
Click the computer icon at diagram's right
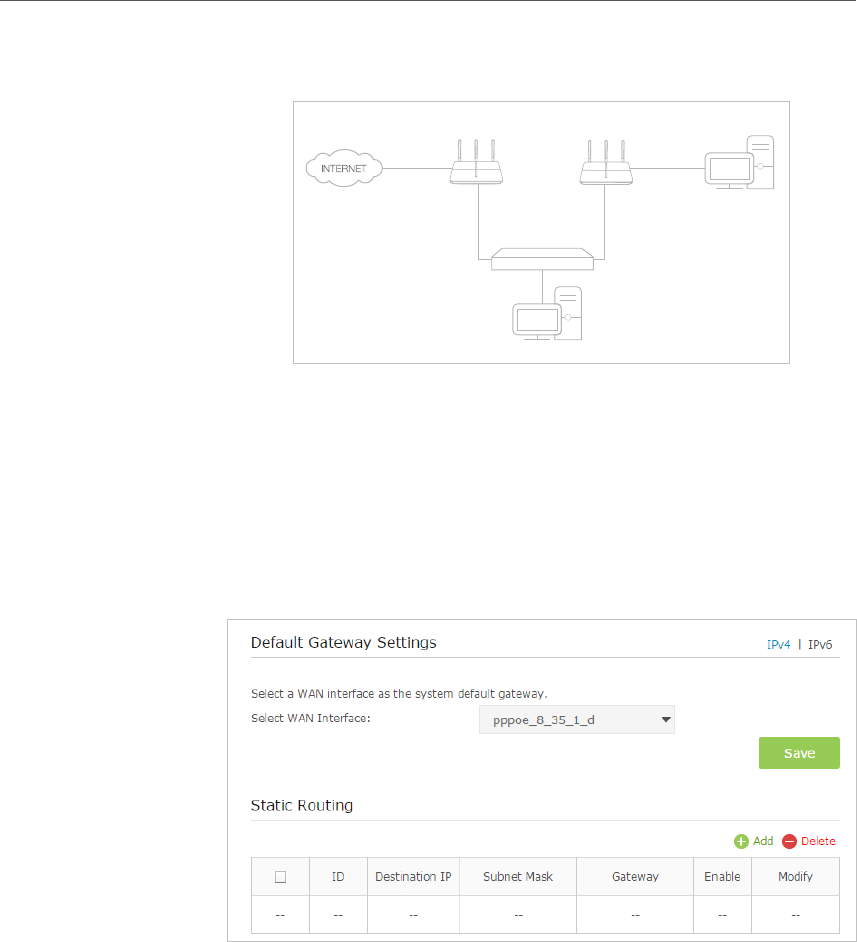[738, 164]
